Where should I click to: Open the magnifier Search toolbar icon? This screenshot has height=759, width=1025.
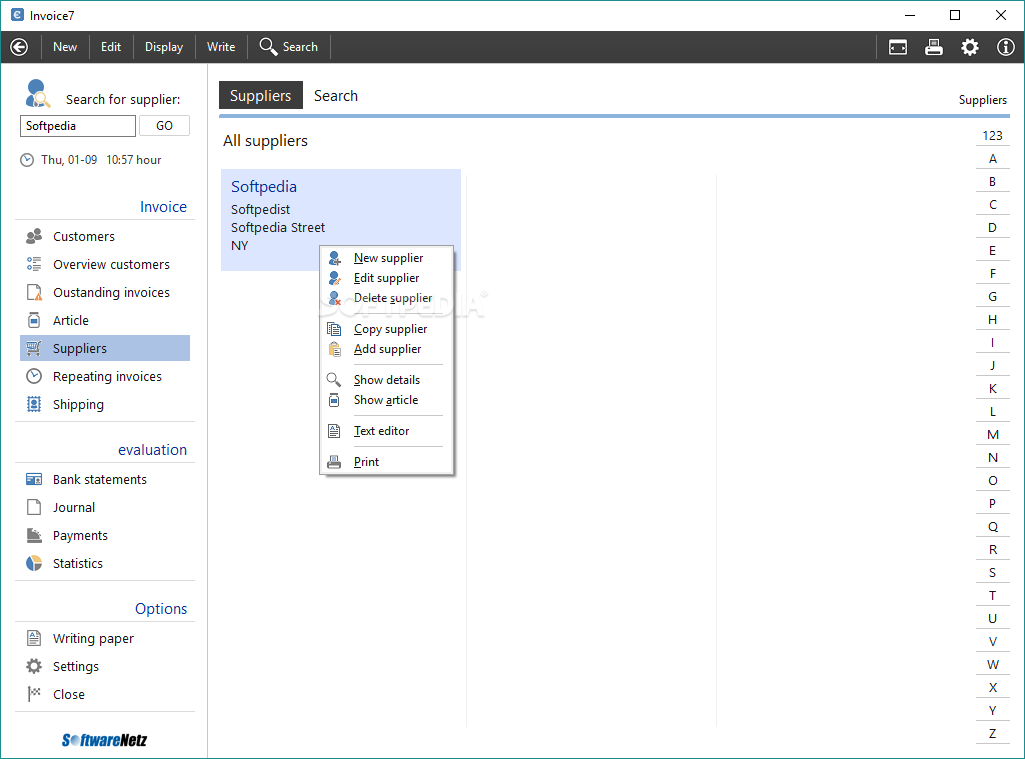point(268,46)
